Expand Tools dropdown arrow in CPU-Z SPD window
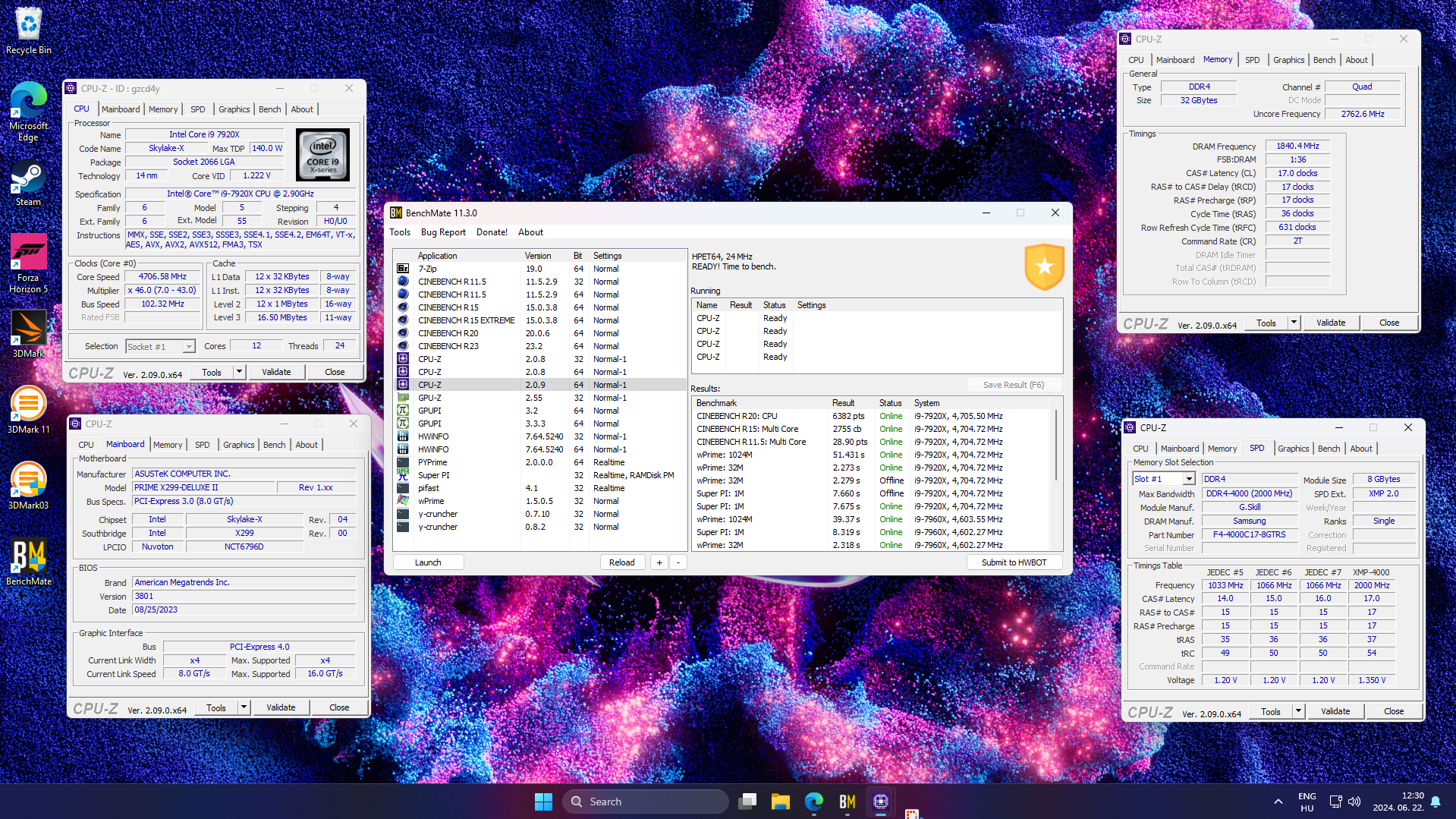Image resolution: width=1456 pixels, height=819 pixels. click(1299, 711)
